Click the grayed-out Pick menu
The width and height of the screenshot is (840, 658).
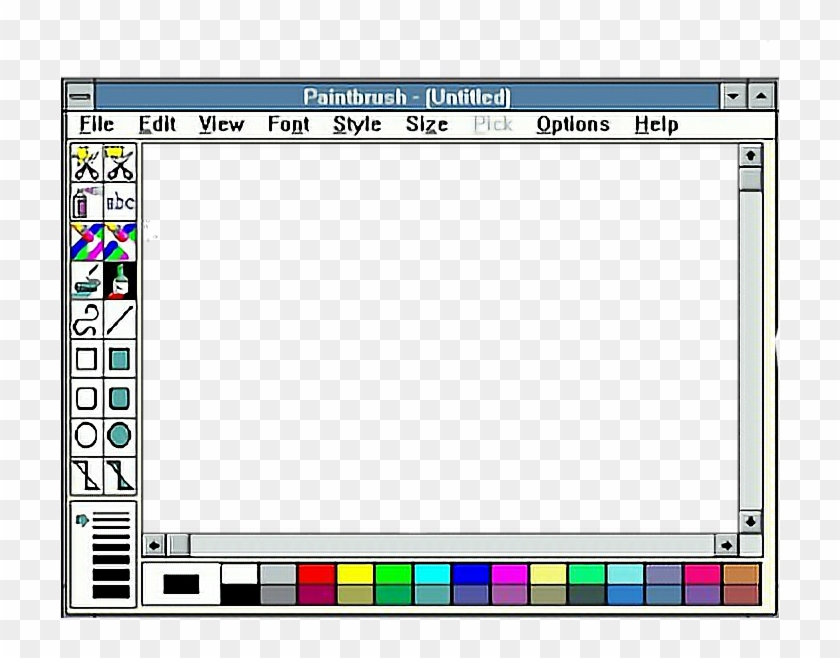[x=493, y=124]
